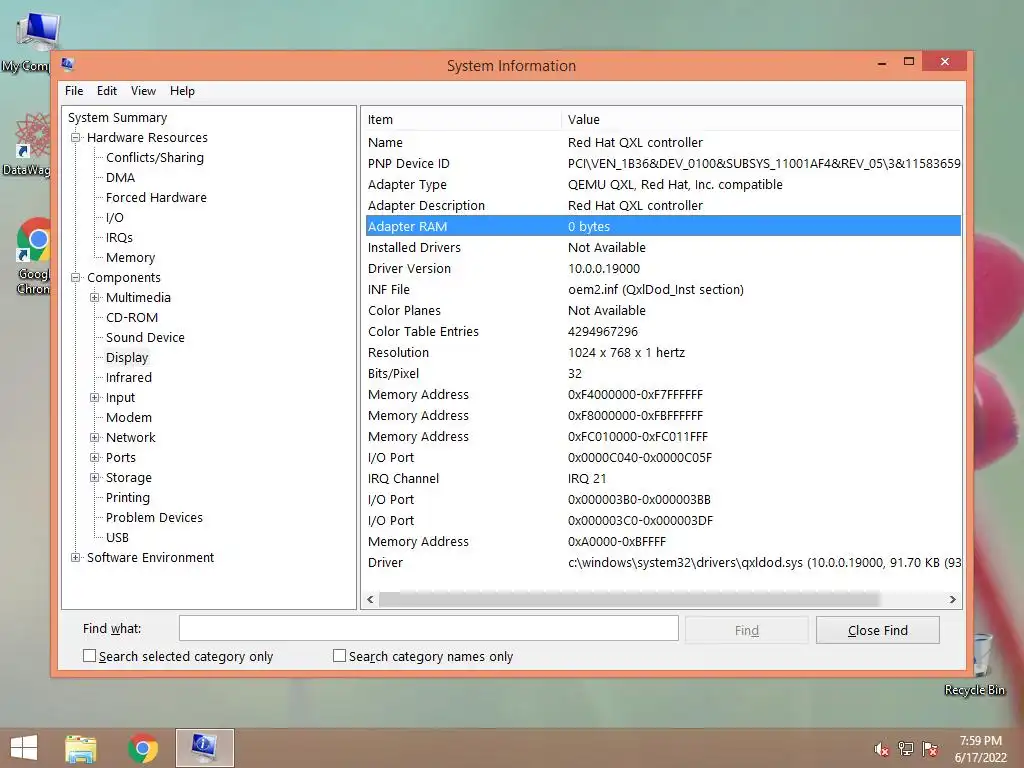Click the horizontal scrollbar right arrow
Screen dimensions: 1024x768
pos(952,600)
